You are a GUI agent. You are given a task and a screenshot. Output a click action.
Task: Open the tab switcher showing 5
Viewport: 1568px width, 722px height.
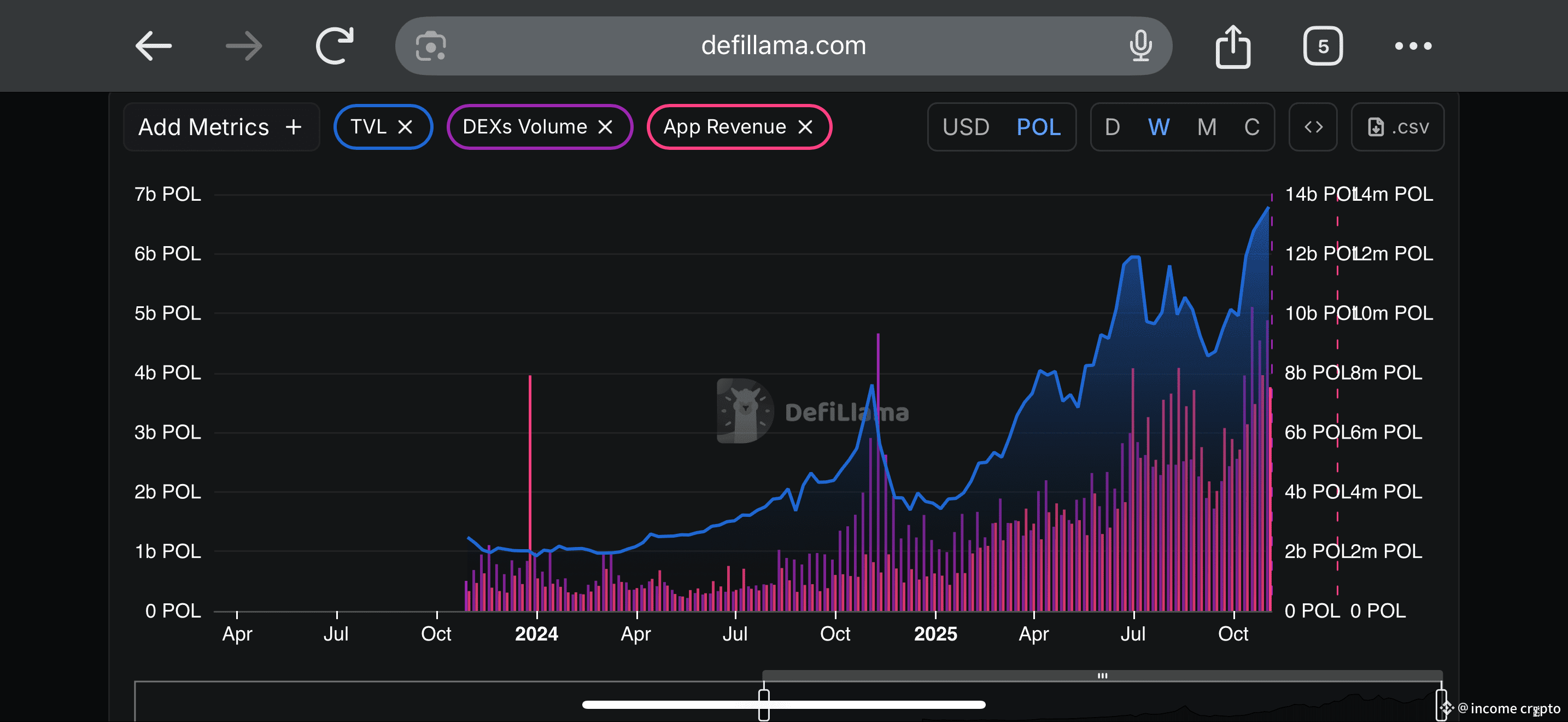click(1323, 46)
